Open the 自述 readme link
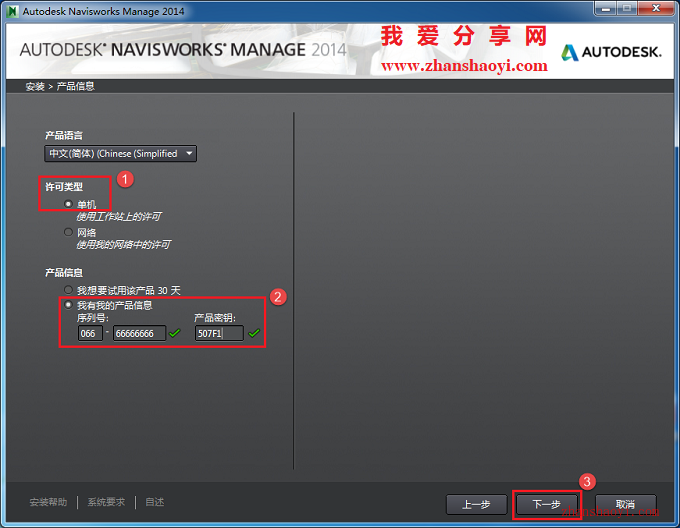680x528 pixels. (x=154, y=502)
